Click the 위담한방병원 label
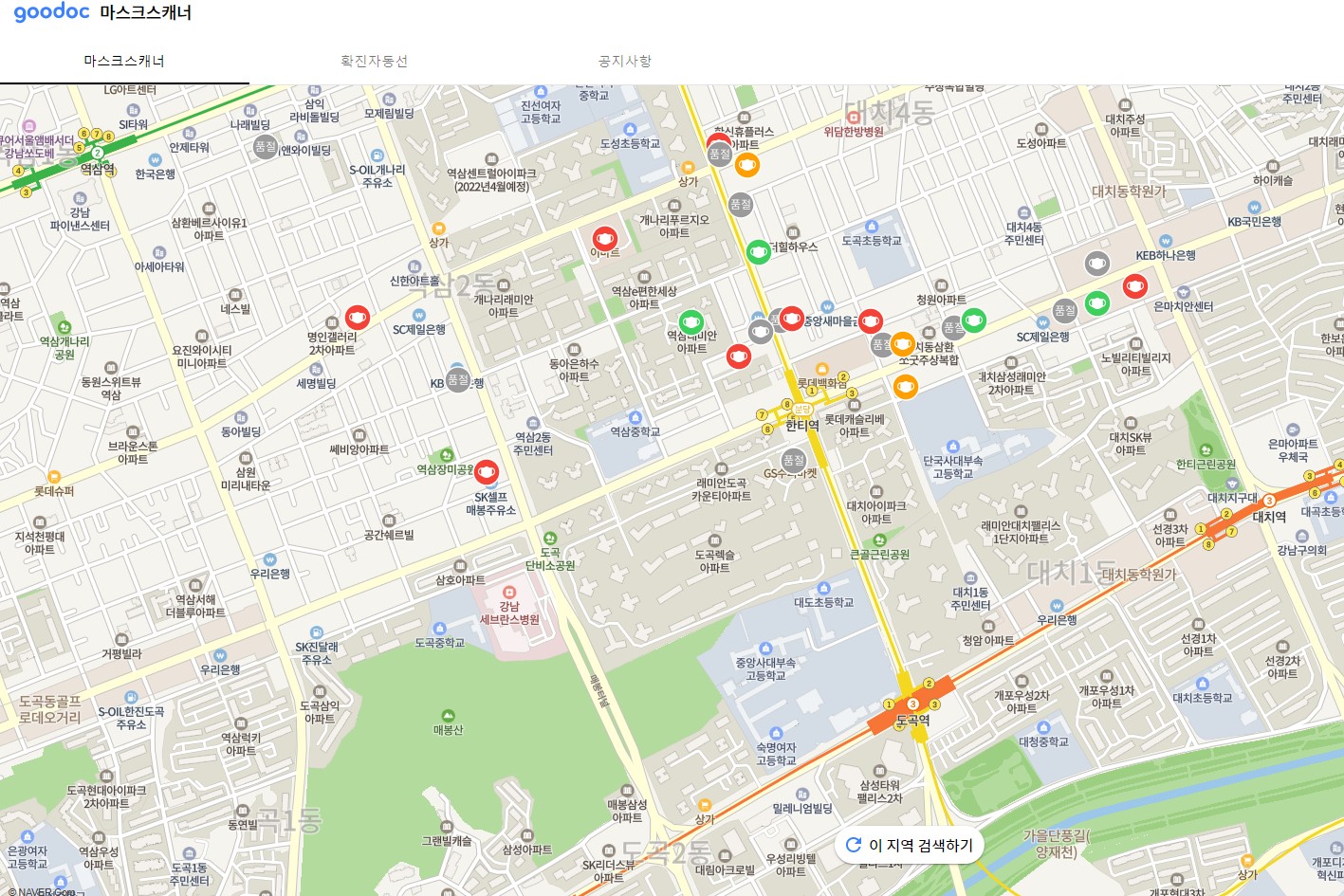 click(854, 132)
